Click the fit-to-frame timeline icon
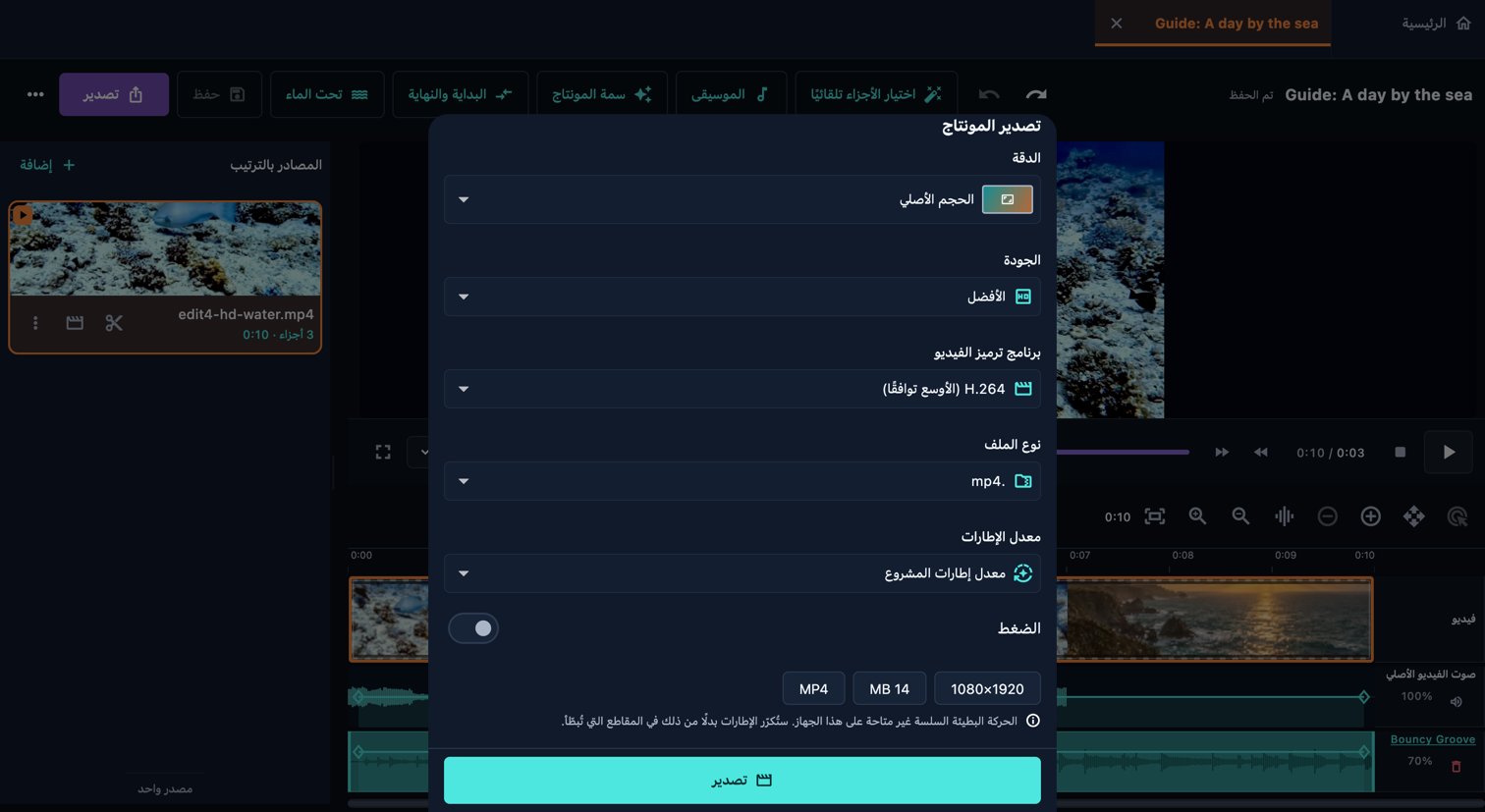Image resolution: width=1485 pixels, height=812 pixels. (1155, 516)
